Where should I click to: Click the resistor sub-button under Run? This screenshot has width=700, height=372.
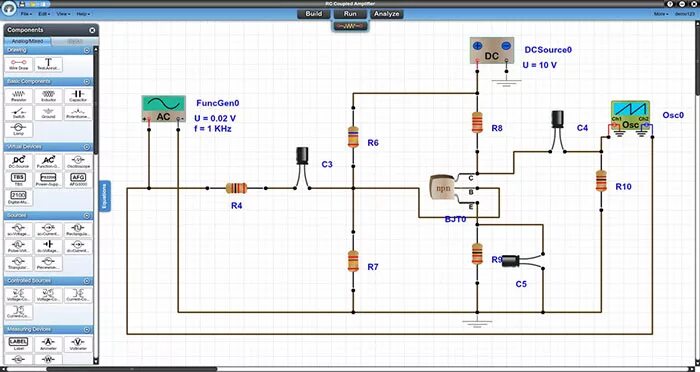[350, 26]
